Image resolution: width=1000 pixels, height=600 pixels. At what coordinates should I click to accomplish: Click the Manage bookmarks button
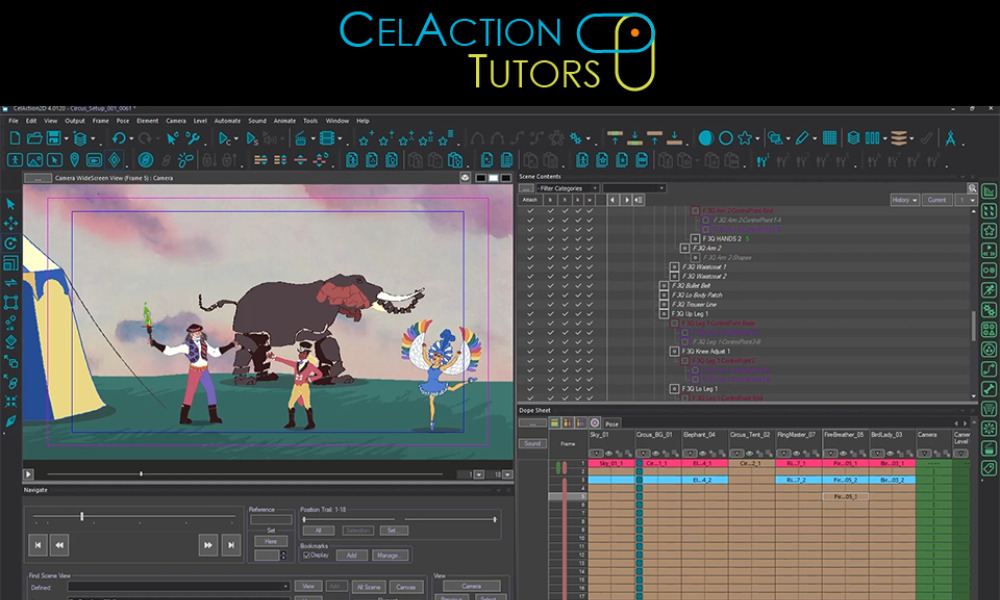click(388, 555)
